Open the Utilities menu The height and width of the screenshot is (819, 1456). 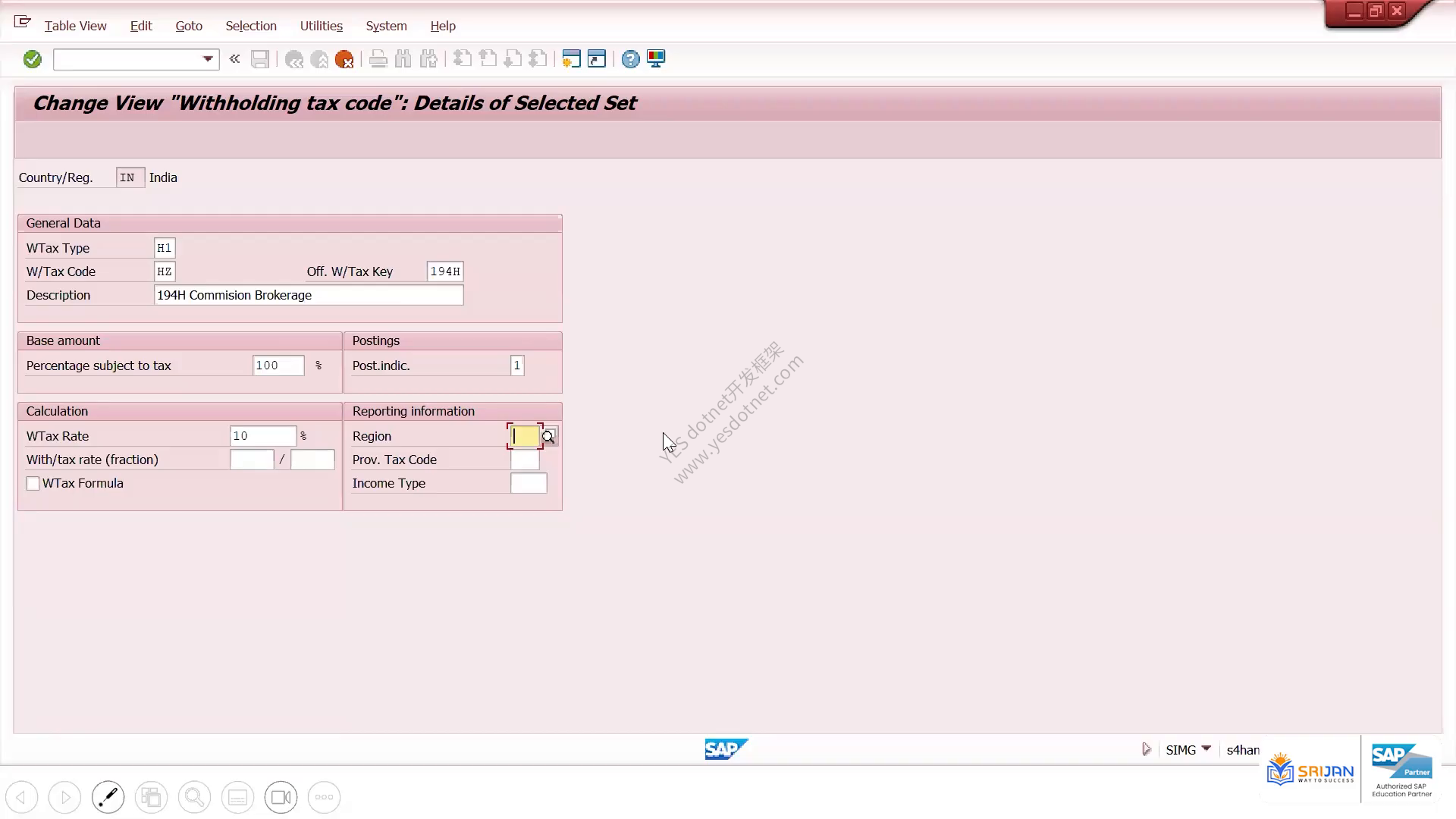point(321,26)
